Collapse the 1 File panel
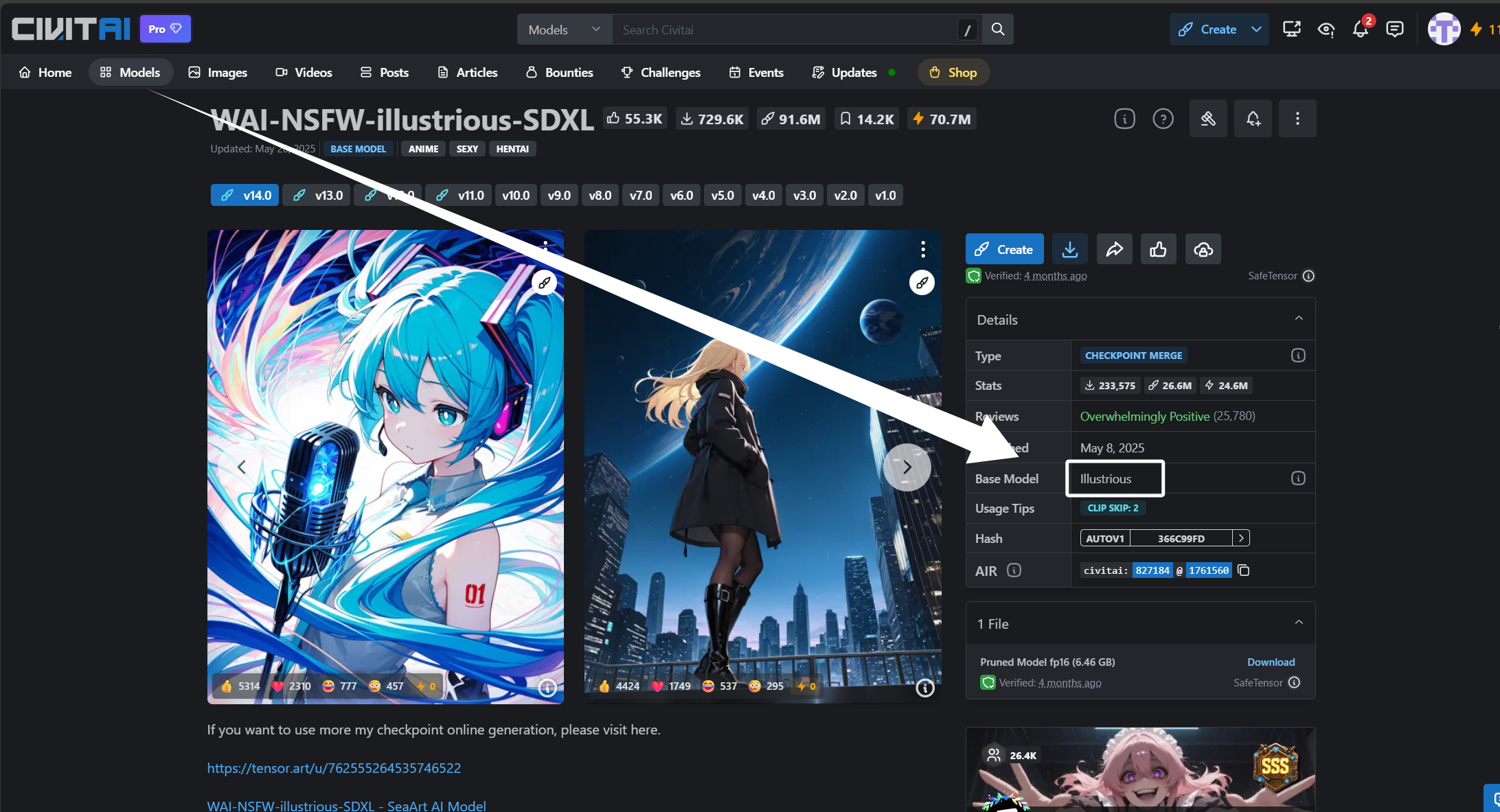 click(1299, 623)
